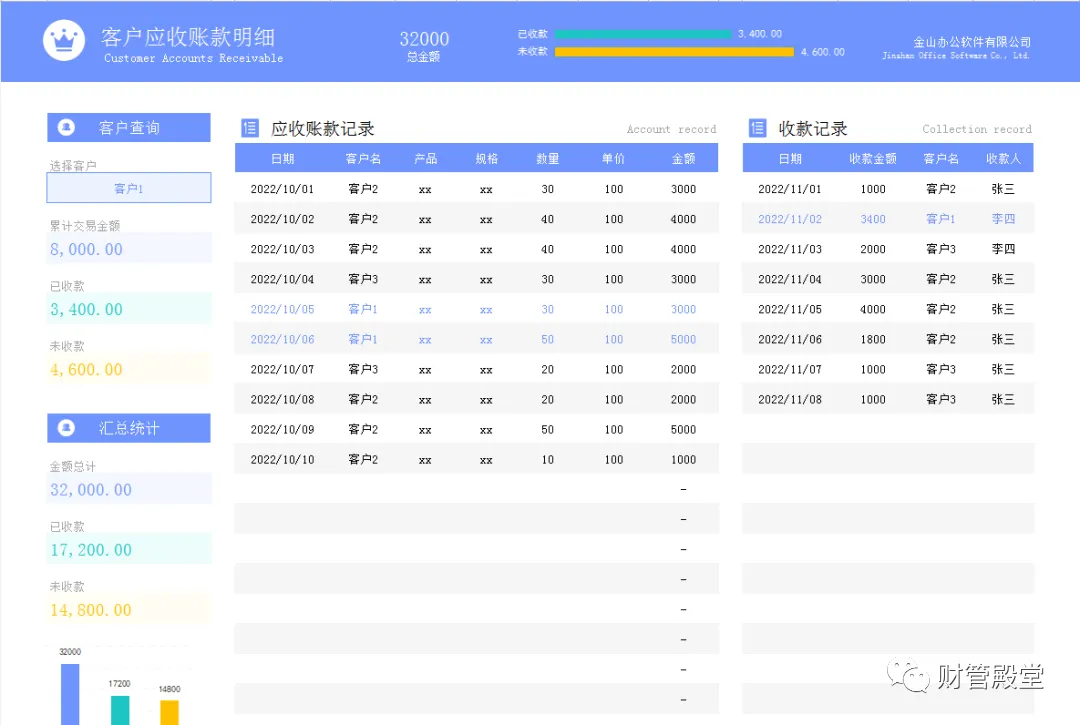The height and width of the screenshot is (725, 1080).
Task: Click the yellow 未收款 progress bar in header
Action: [x=674, y=52]
